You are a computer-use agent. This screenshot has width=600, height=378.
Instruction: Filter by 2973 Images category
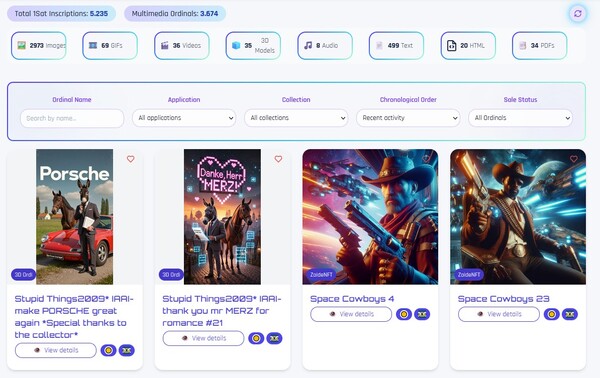(x=39, y=46)
